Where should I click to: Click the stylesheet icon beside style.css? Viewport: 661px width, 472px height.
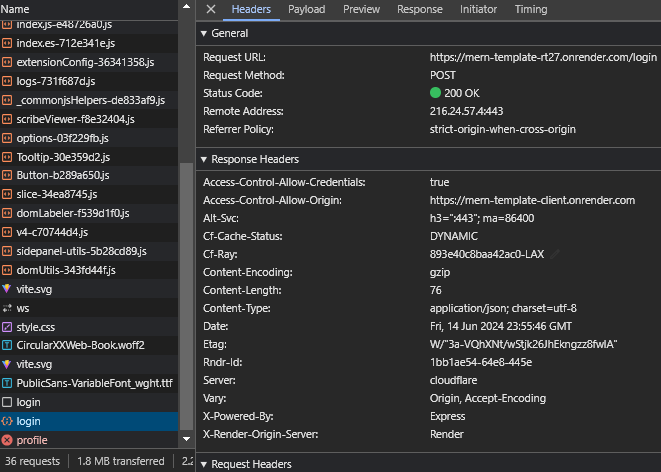pyautogui.click(x=7, y=327)
